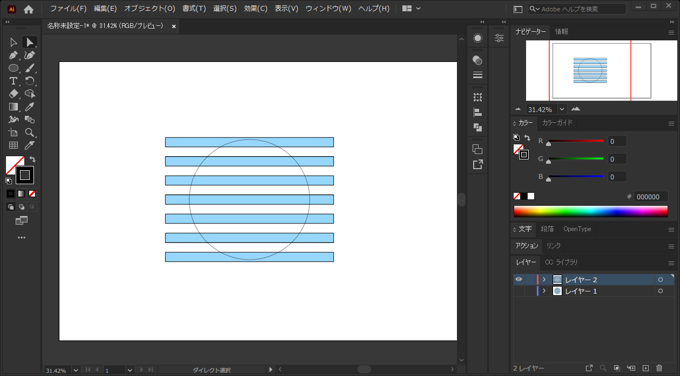Reset default fill and stroke in toolbar
680x376 pixels.
click(9, 181)
